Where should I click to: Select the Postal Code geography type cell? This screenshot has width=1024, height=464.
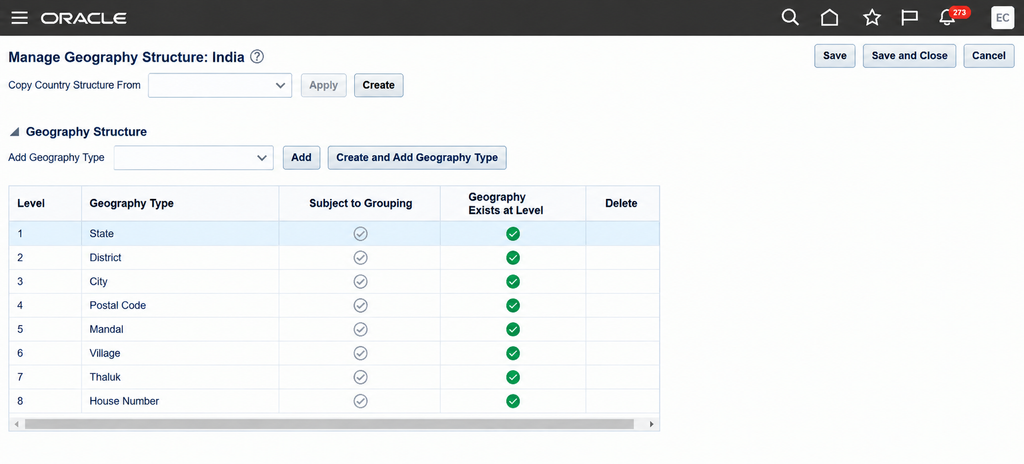pos(180,305)
